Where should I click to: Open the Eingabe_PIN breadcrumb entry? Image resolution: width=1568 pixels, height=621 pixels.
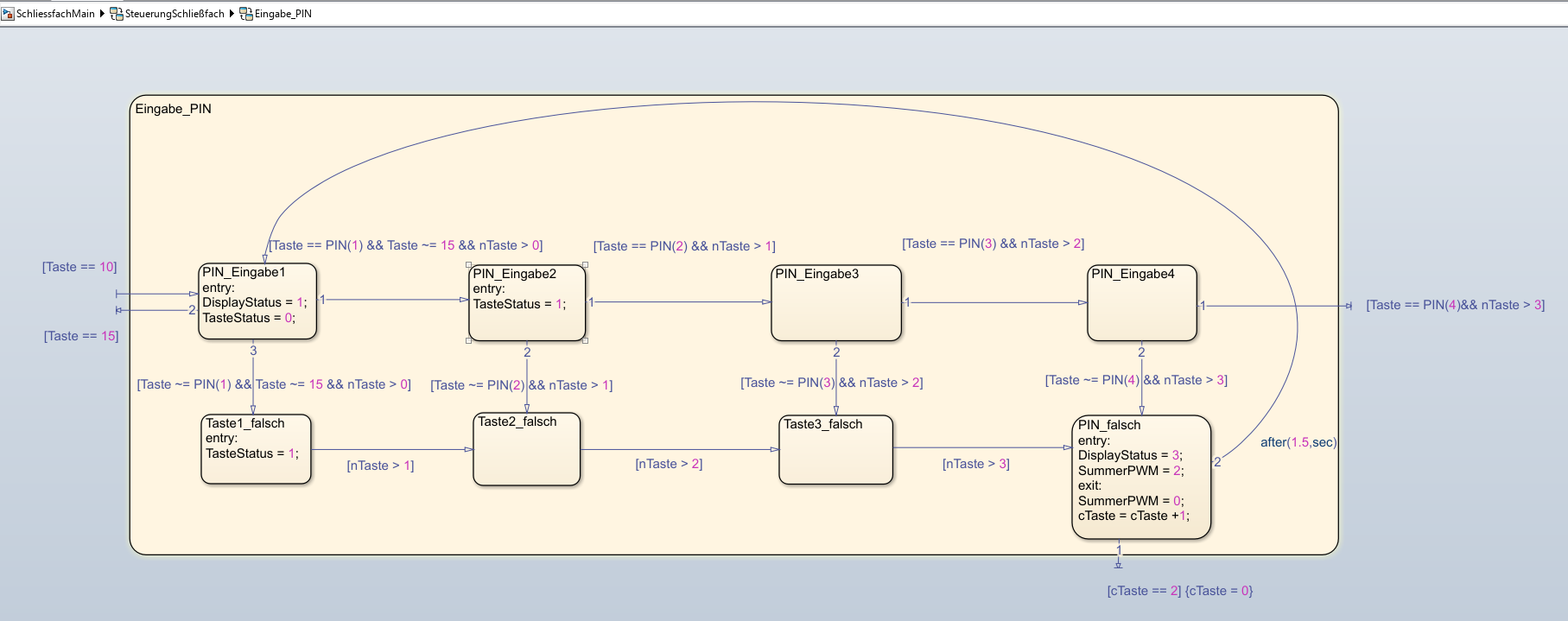coord(282,14)
